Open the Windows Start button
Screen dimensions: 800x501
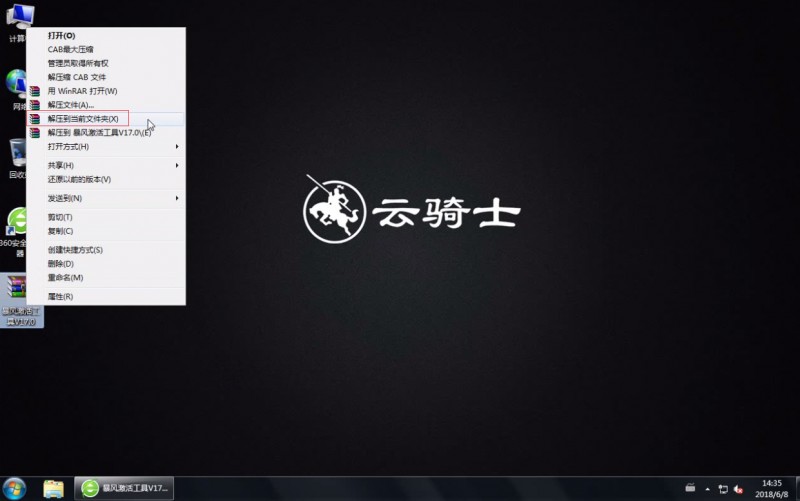point(14,489)
